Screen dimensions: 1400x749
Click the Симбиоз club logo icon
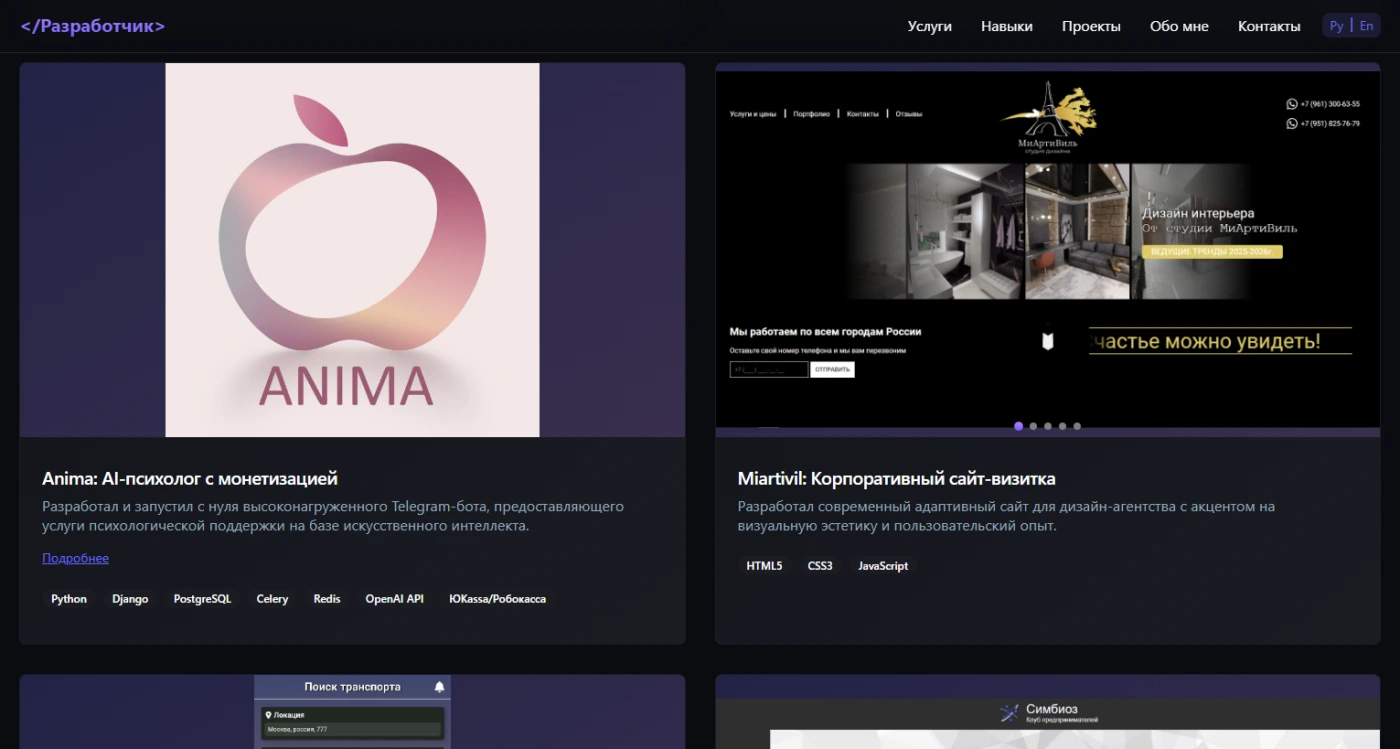point(1009,712)
